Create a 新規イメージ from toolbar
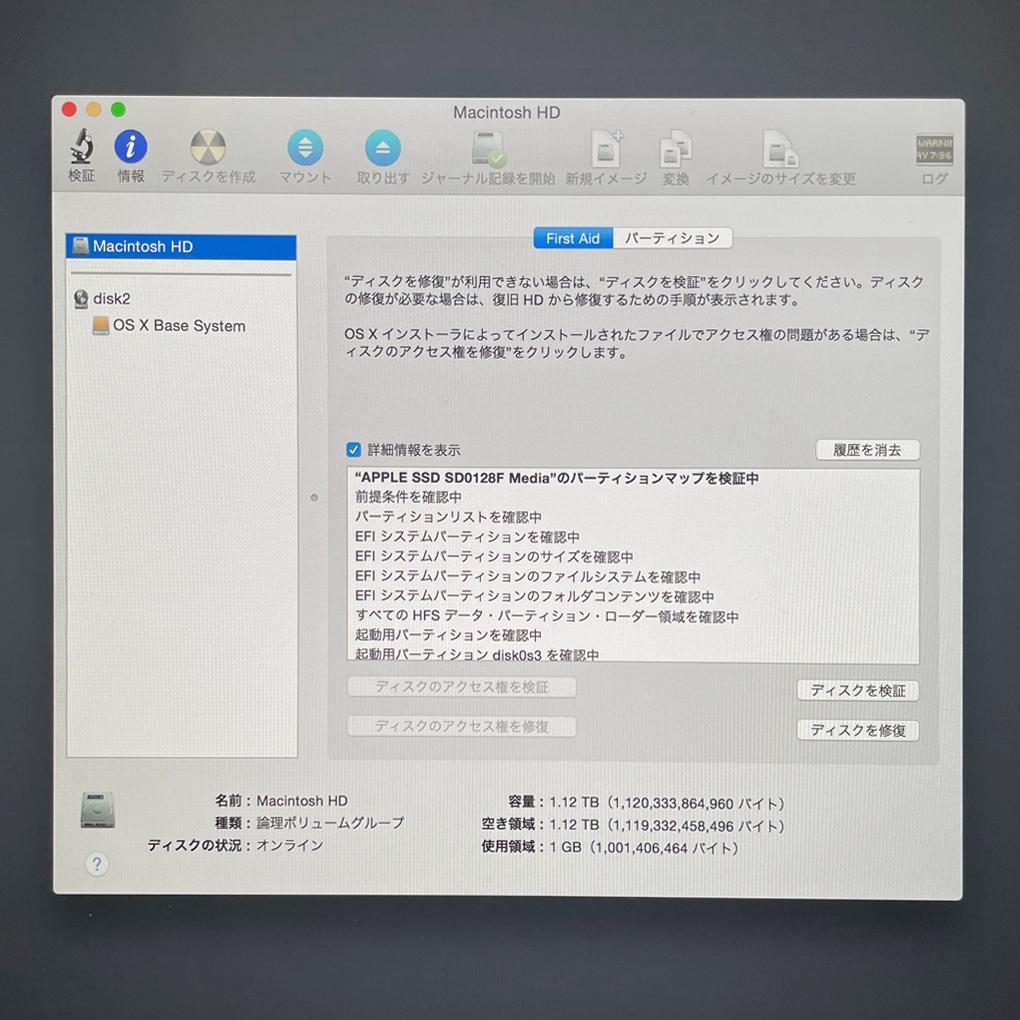This screenshot has height=1020, width=1020. pyautogui.click(x=606, y=149)
